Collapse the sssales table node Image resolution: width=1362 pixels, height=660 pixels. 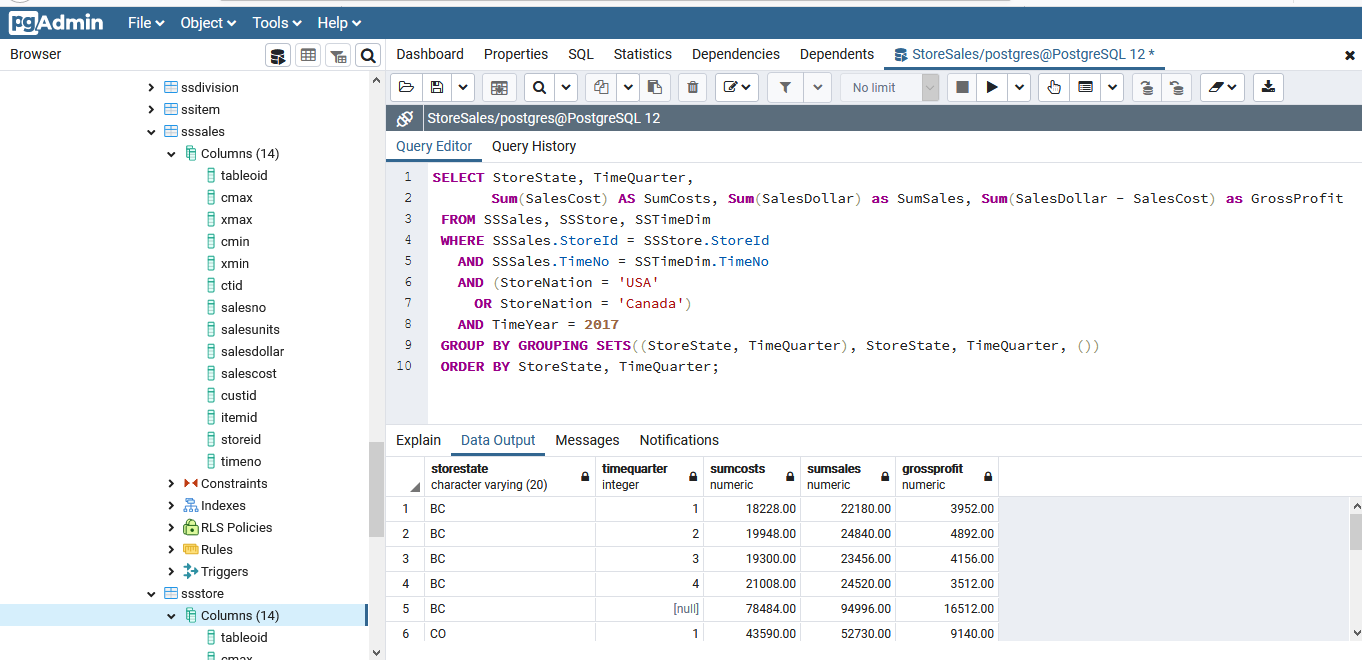point(152,132)
